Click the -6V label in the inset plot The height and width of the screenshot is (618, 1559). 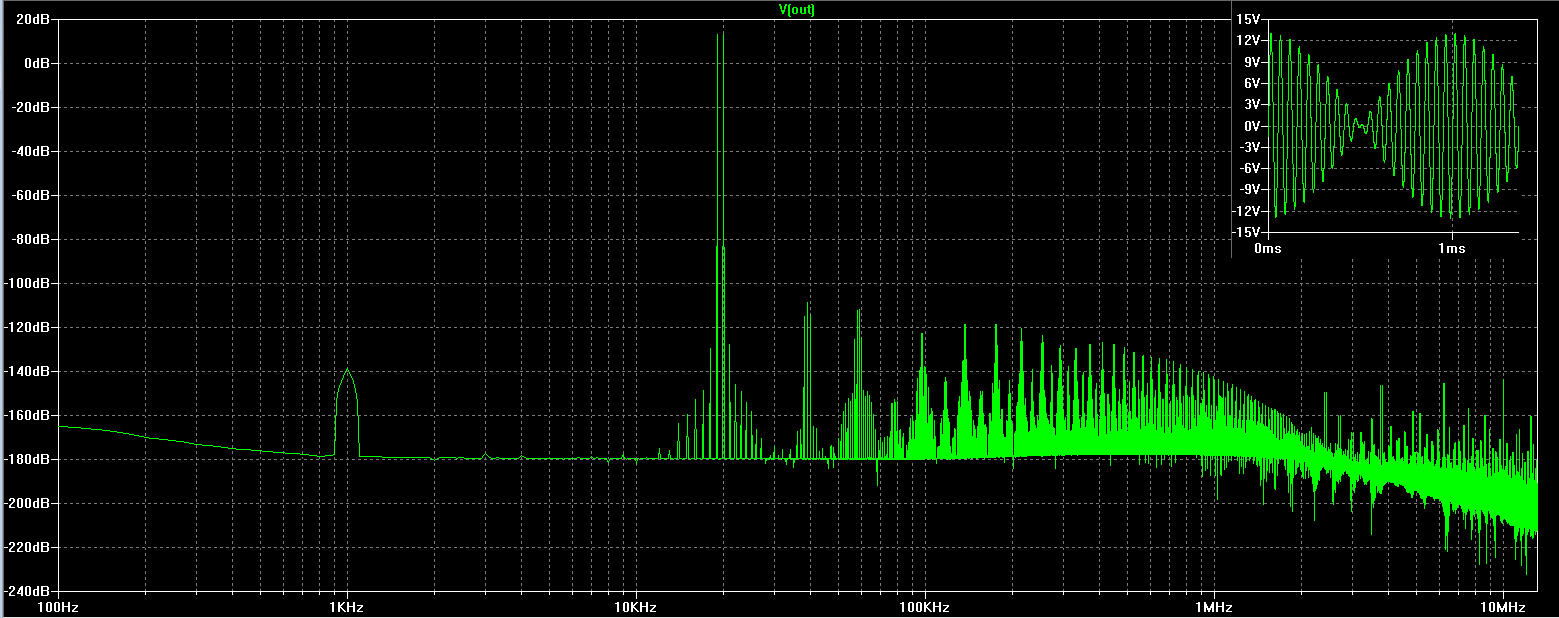pyautogui.click(x=1248, y=168)
